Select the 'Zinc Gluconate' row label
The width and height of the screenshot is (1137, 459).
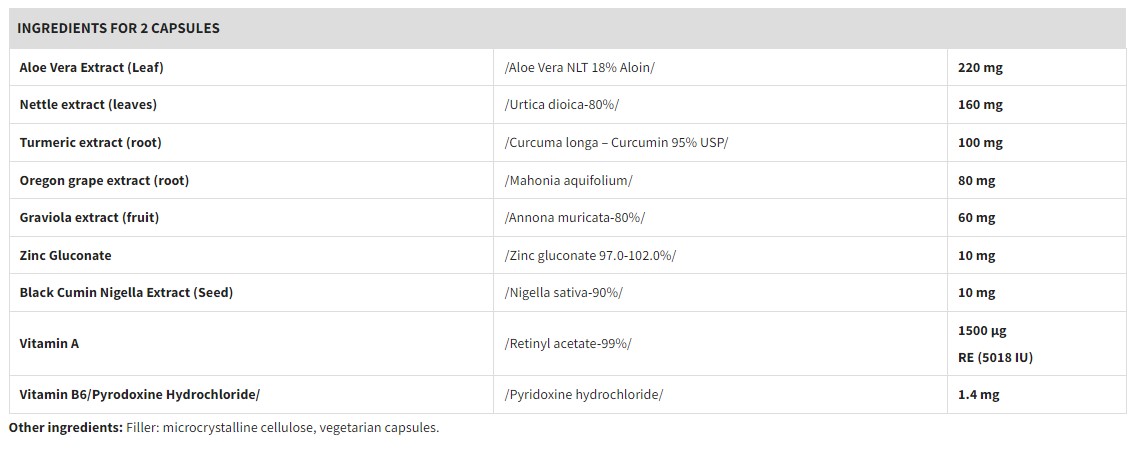point(65,255)
